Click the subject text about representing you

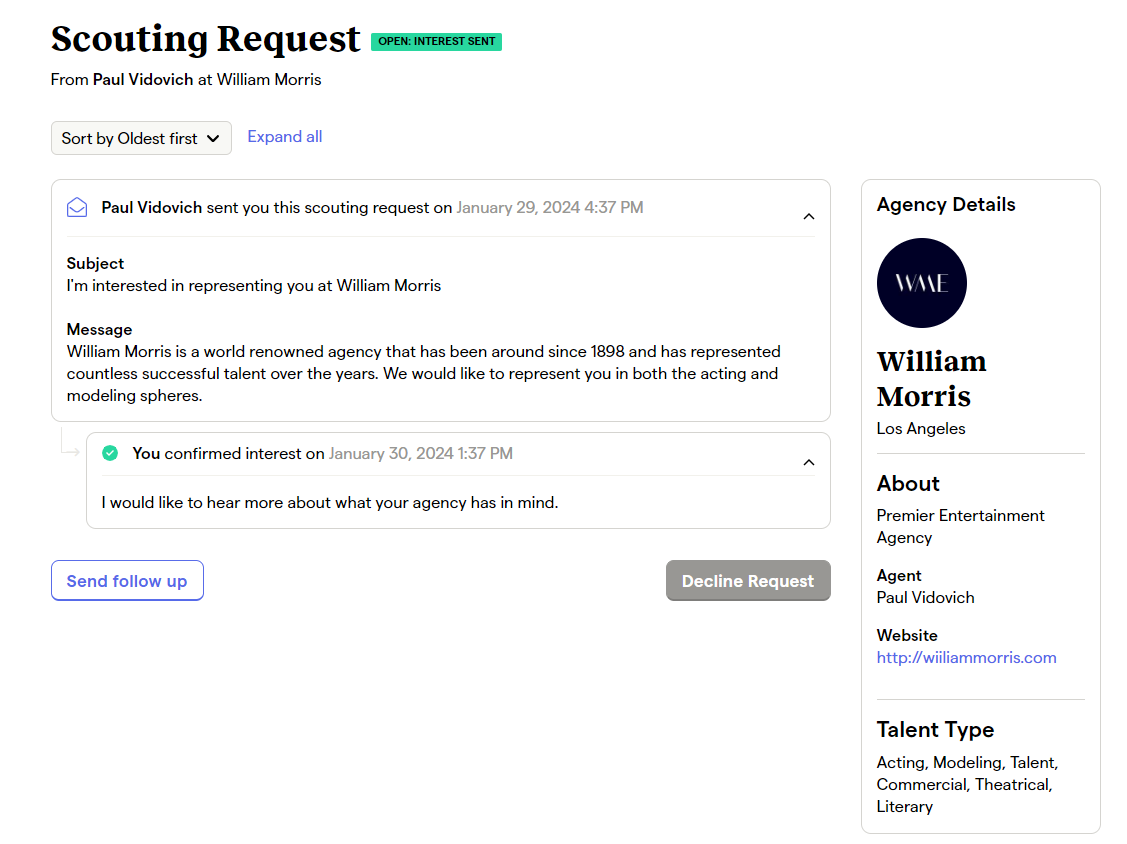(254, 285)
